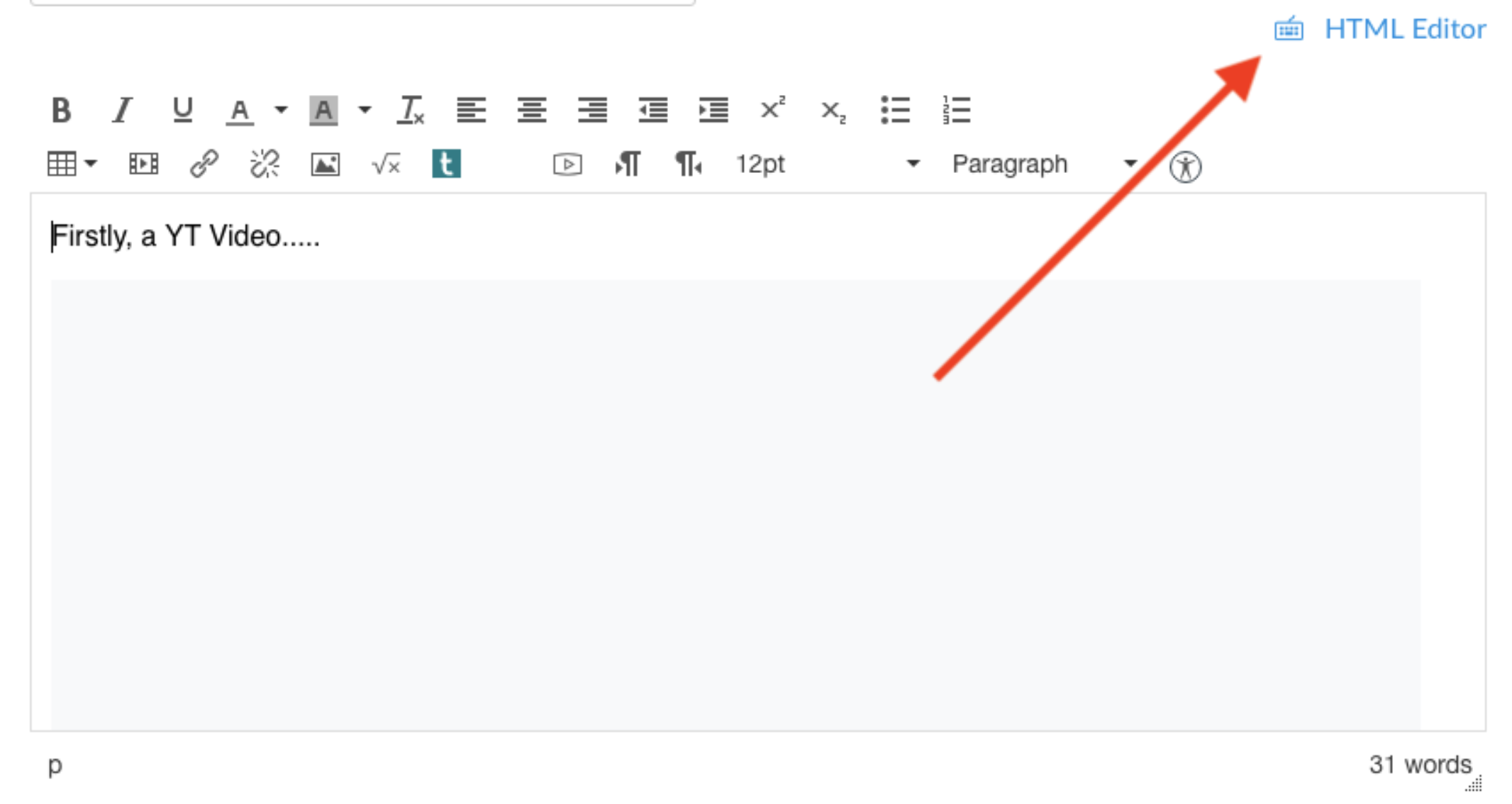Insert a bulleted list
This screenshot has height=804, width=1512.
point(895,111)
